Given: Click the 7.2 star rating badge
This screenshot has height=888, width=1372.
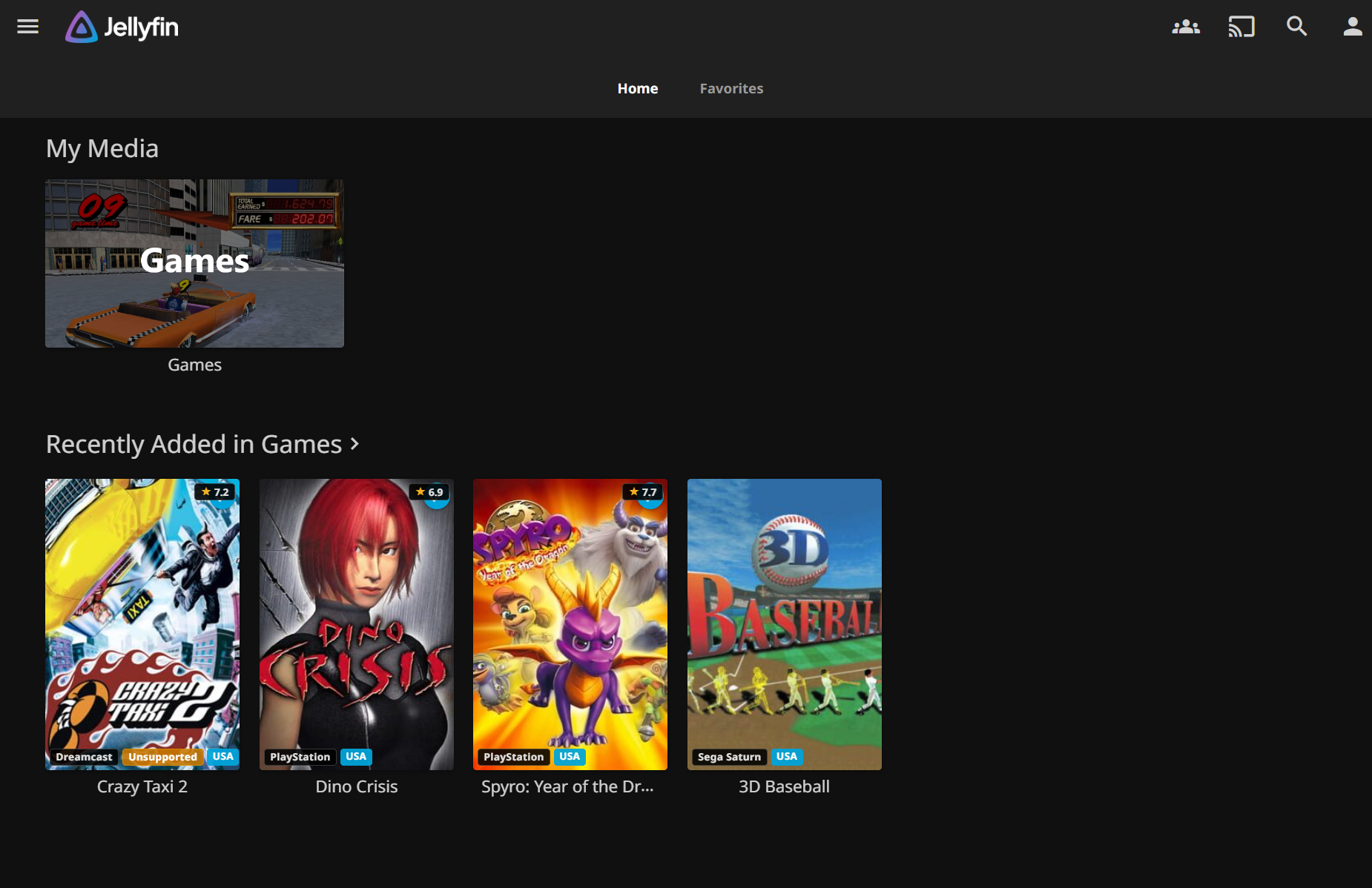Looking at the screenshot, I should tap(215, 492).
